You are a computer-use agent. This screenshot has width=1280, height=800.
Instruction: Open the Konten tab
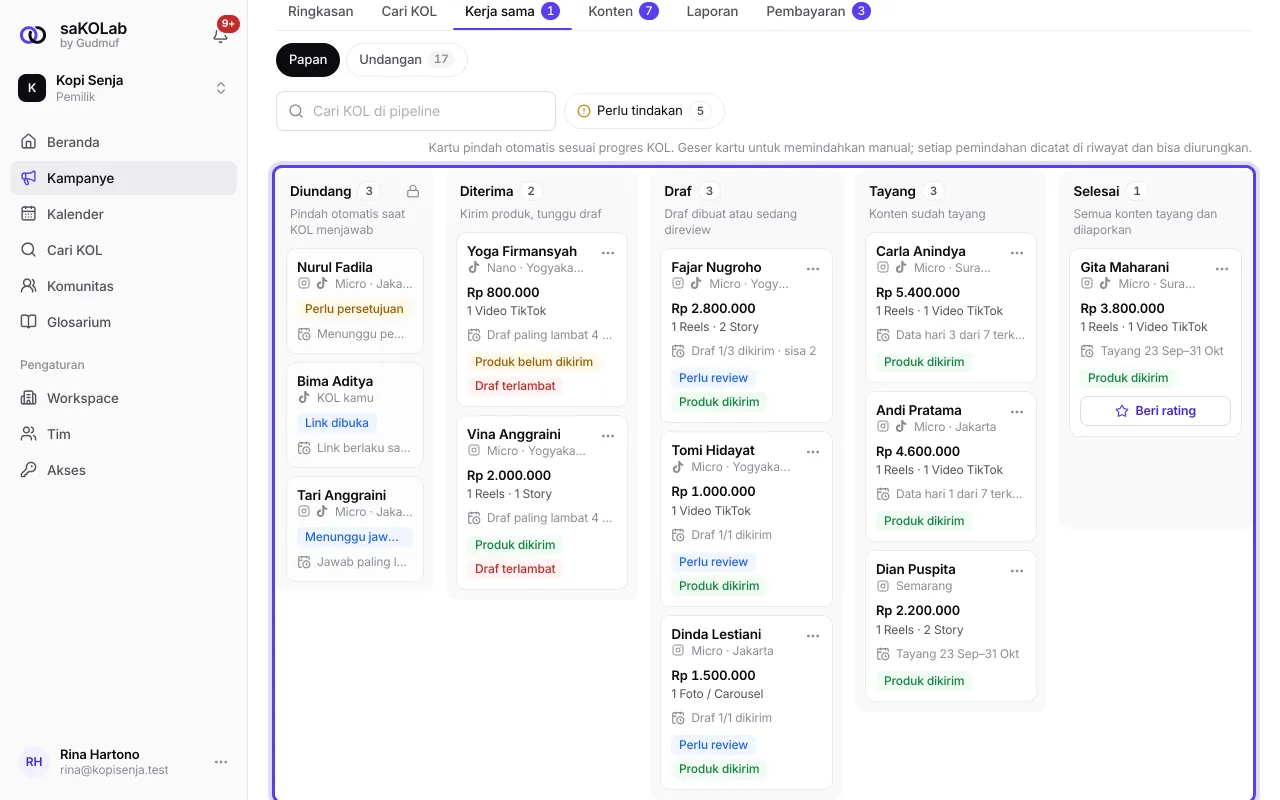click(x=623, y=12)
